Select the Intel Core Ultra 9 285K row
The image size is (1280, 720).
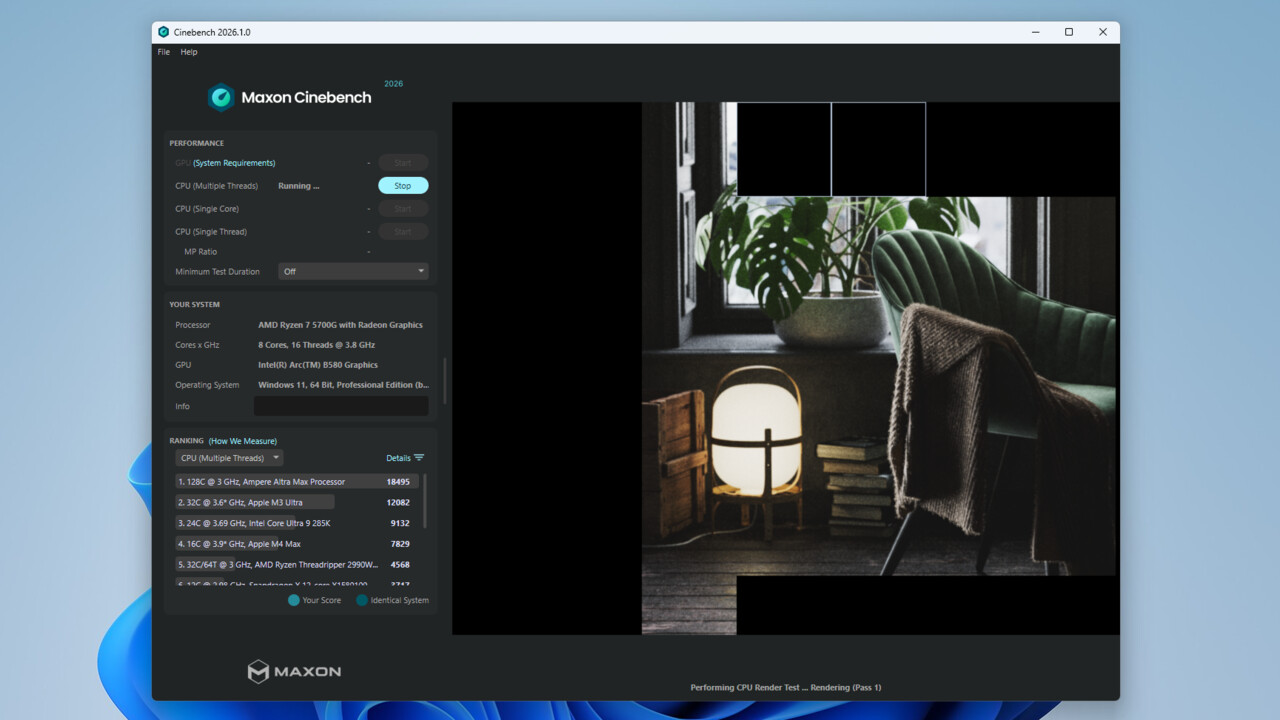click(x=297, y=523)
